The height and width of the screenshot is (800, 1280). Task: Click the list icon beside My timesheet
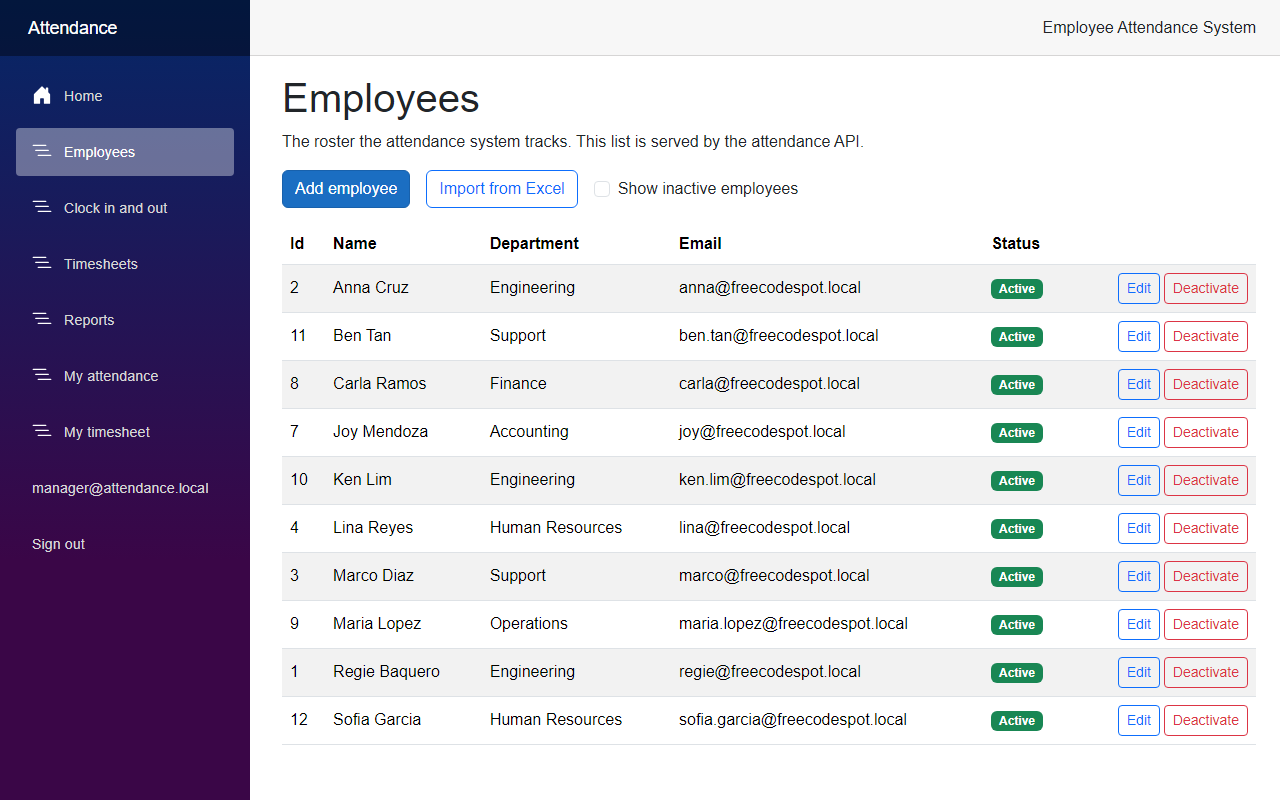point(42,431)
